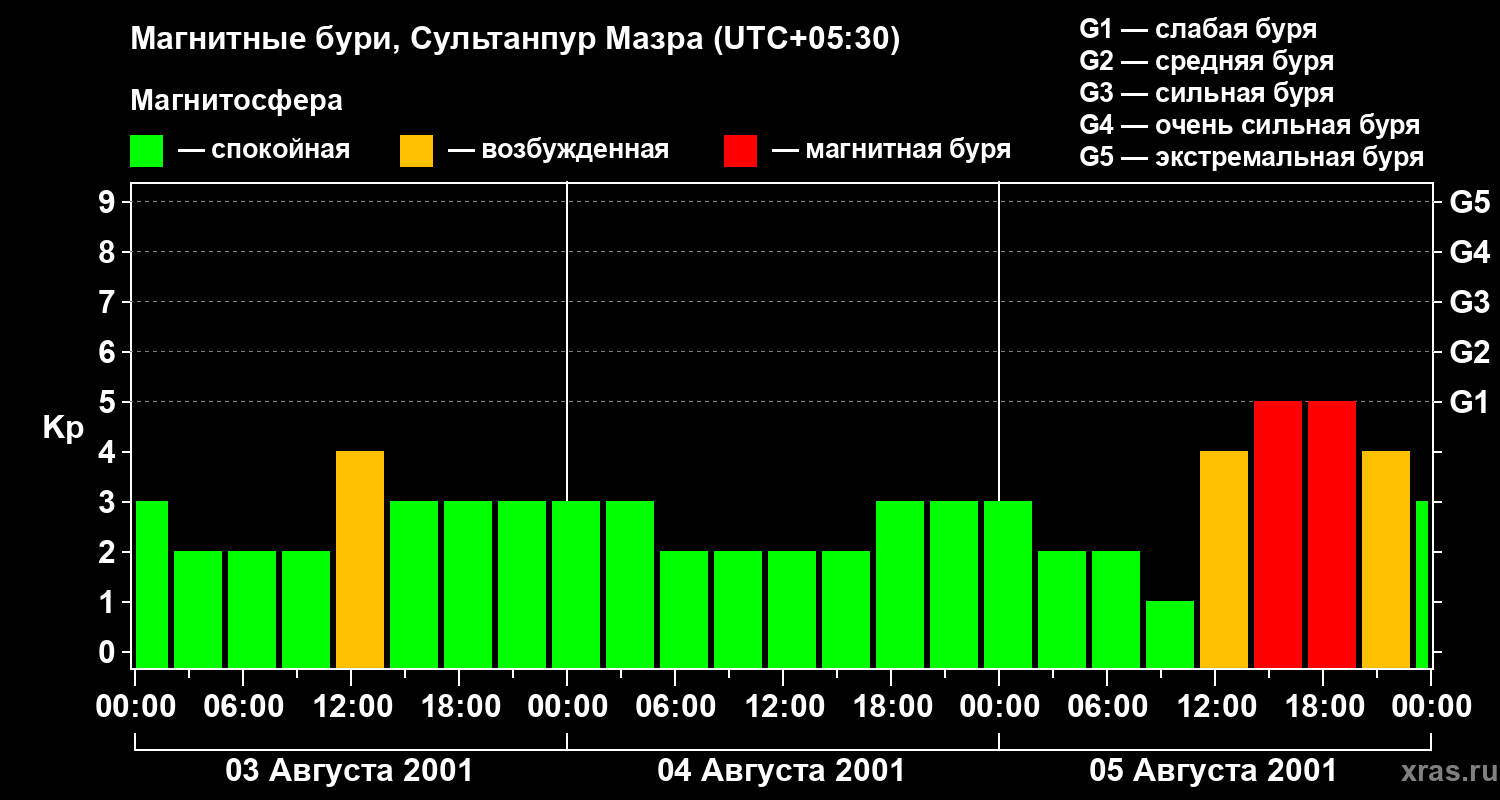The width and height of the screenshot is (1500, 800).
Task: Click the 06:00 time label for 03 Августа
Action: coord(243,707)
